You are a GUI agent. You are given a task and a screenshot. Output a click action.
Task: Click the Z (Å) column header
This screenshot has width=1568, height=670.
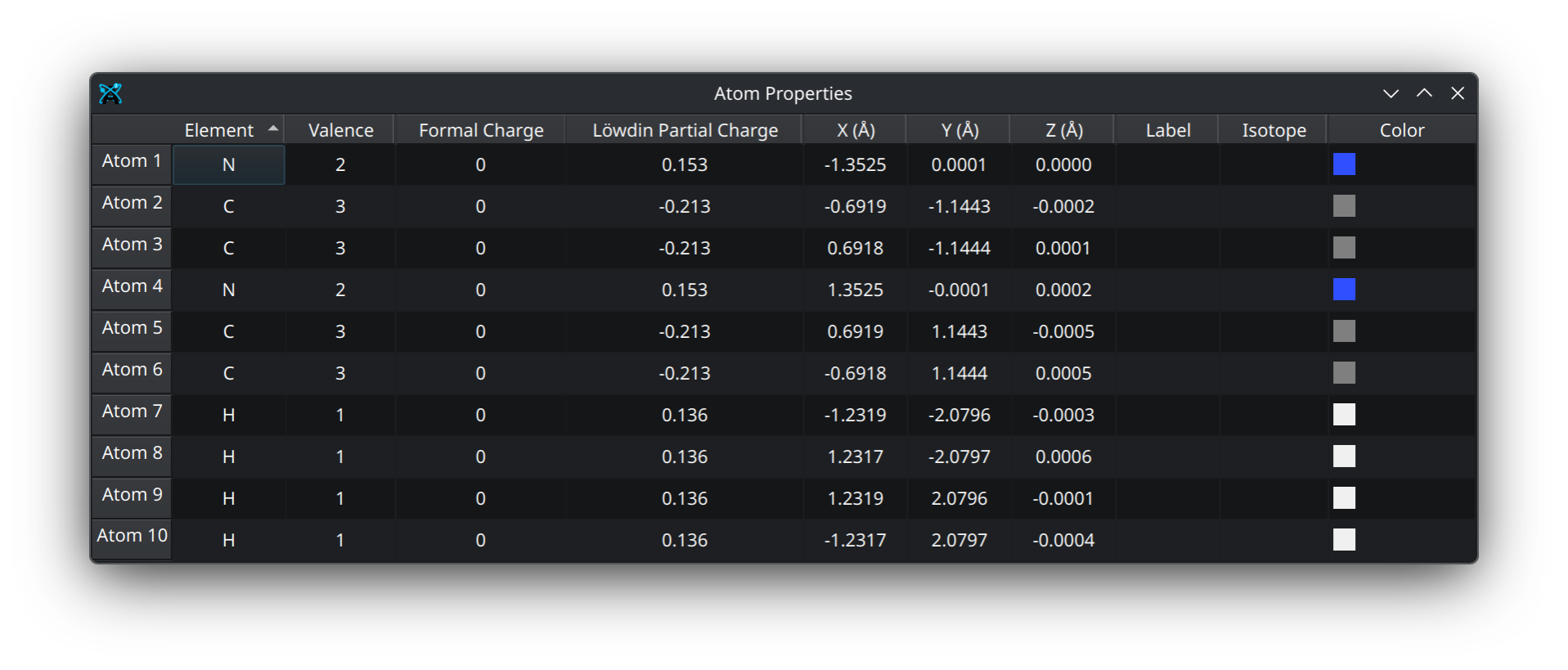coord(1063,130)
